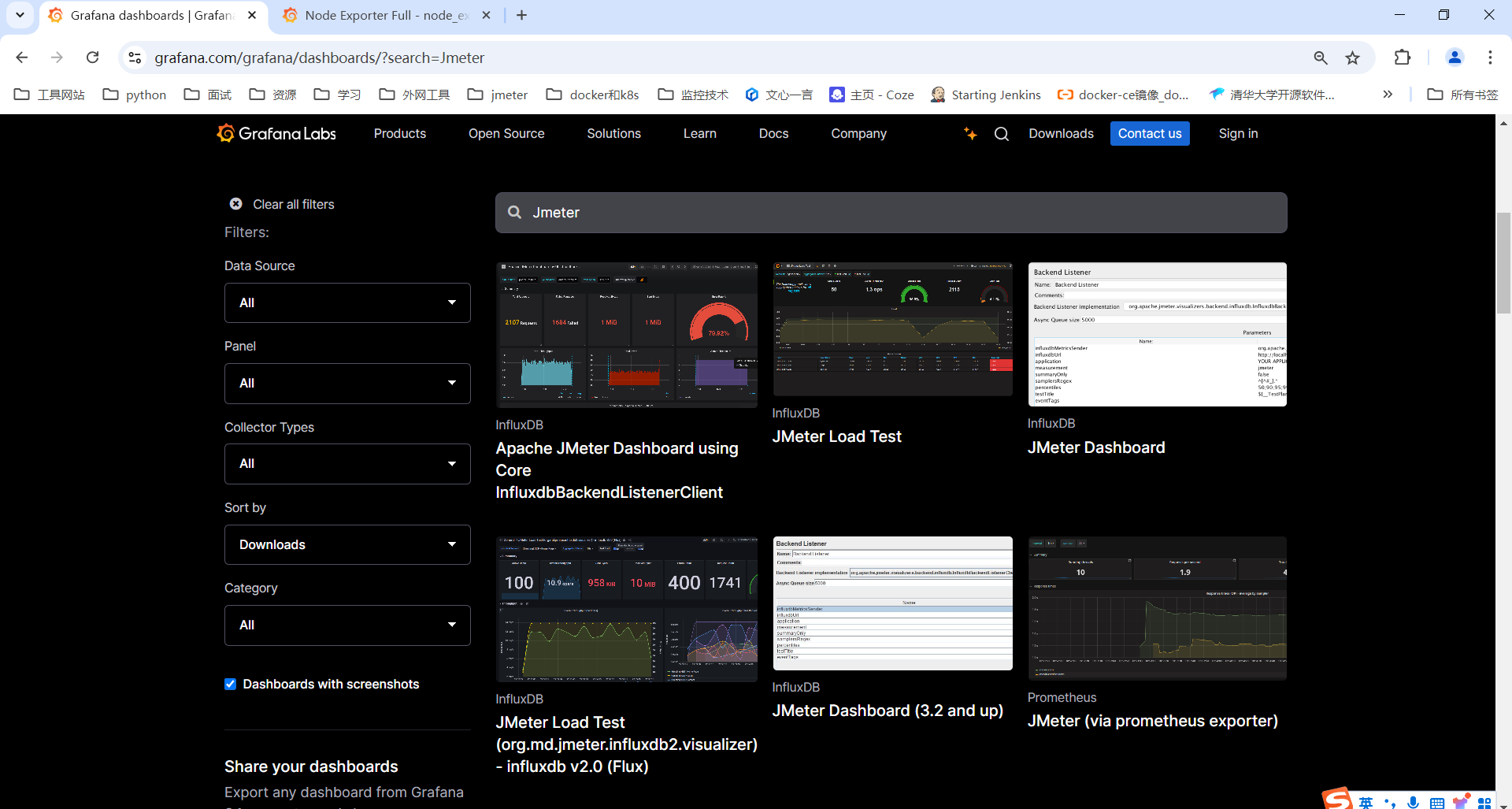Open the 工具网站 bookmark folder
The image size is (1512, 809).
pyautogui.click(x=50, y=95)
